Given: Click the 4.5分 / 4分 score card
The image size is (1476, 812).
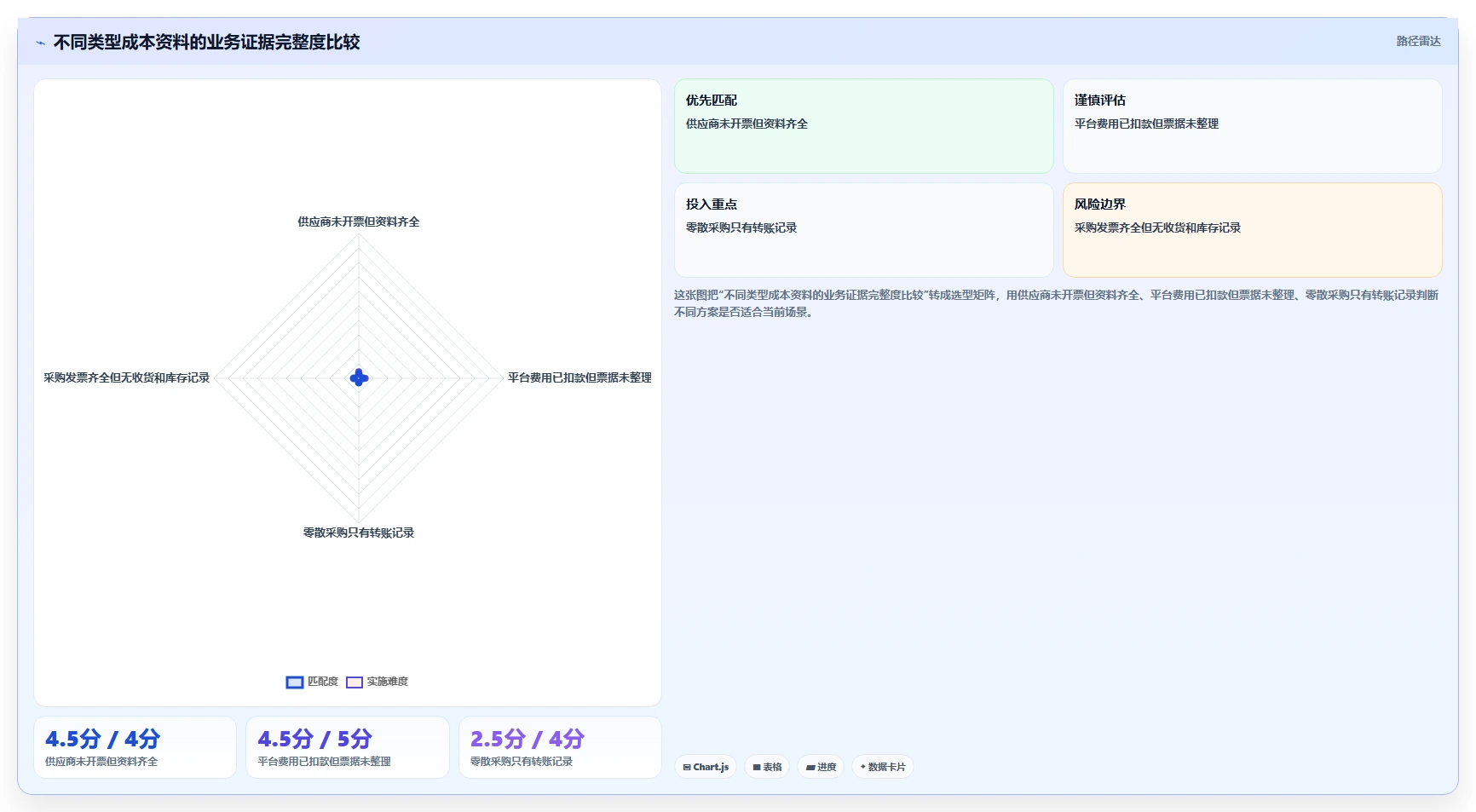Looking at the screenshot, I should (135, 747).
